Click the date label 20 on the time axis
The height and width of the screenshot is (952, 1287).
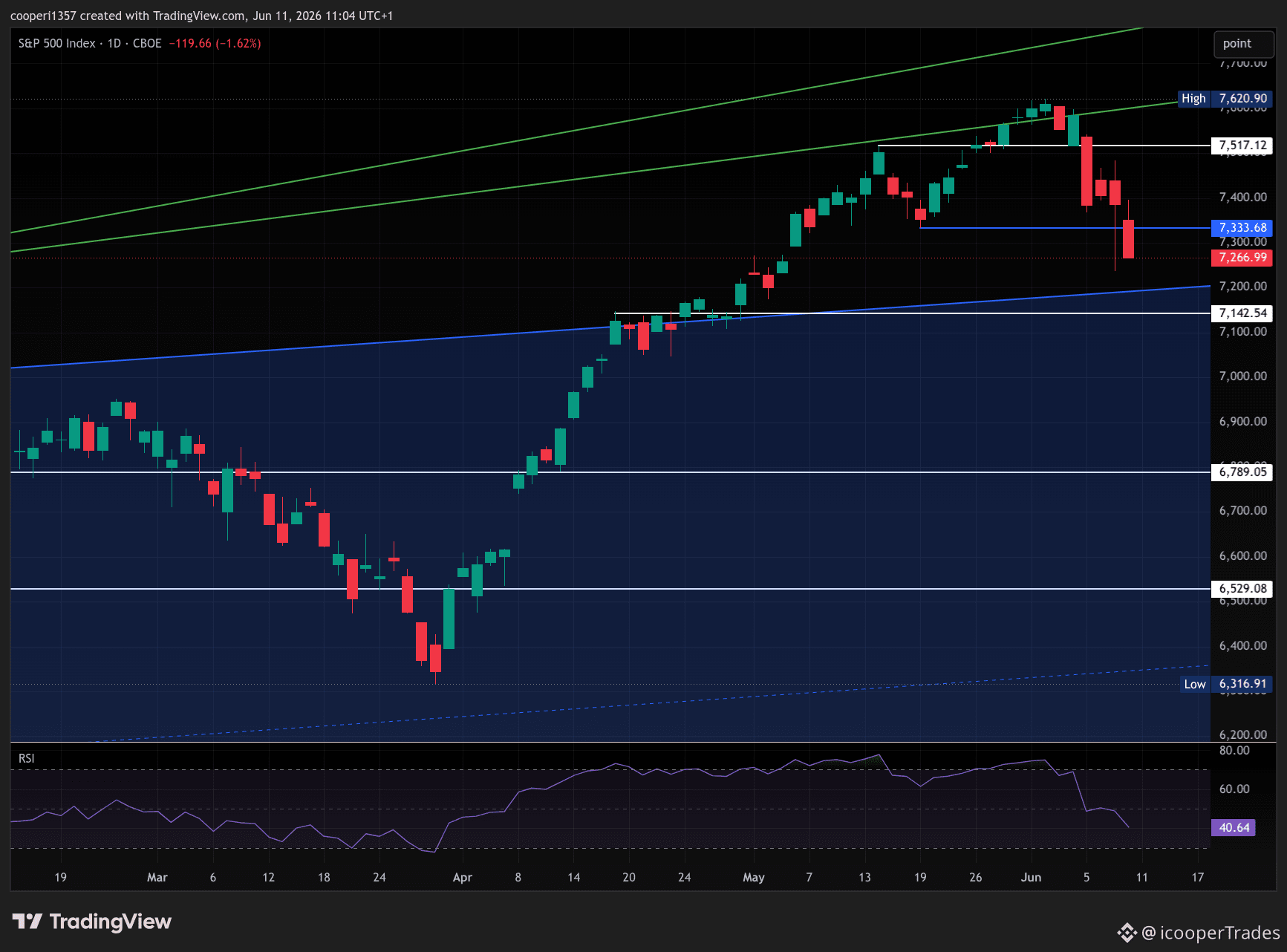click(629, 877)
